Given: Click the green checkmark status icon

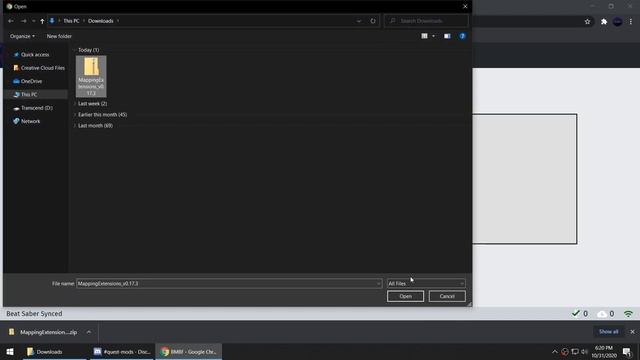Looking at the screenshot, I should click(576, 313).
